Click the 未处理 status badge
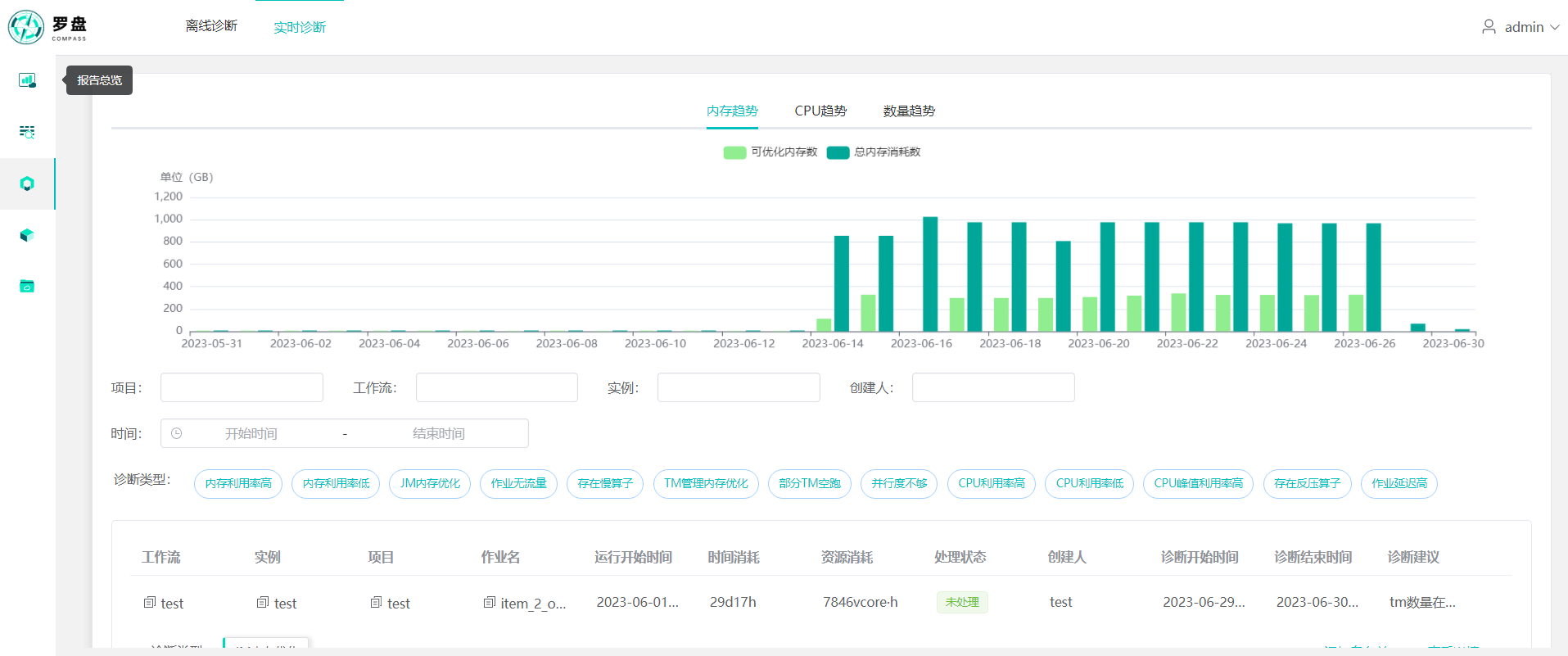This screenshot has width=1568, height=656. pos(962,602)
